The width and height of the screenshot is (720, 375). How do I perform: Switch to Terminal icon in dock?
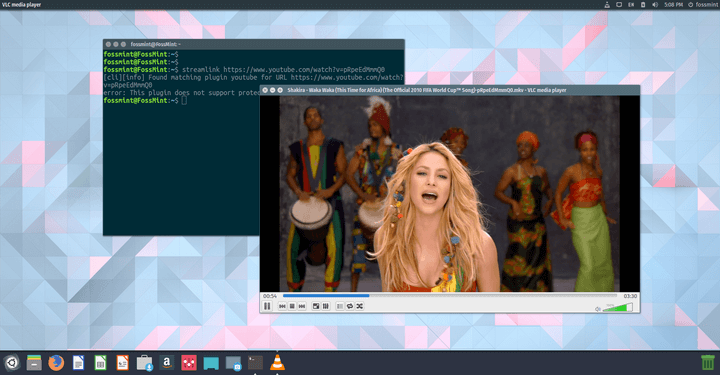coord(255,363)
